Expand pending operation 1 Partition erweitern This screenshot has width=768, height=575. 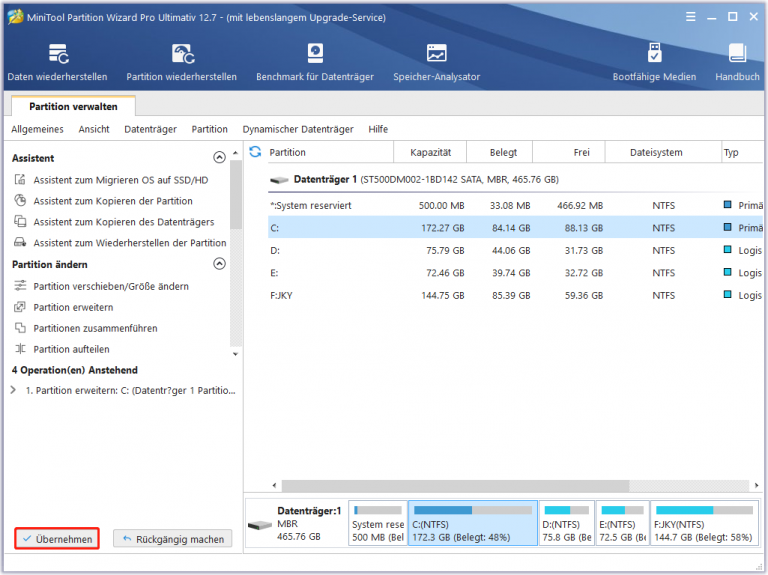[13, 390]
